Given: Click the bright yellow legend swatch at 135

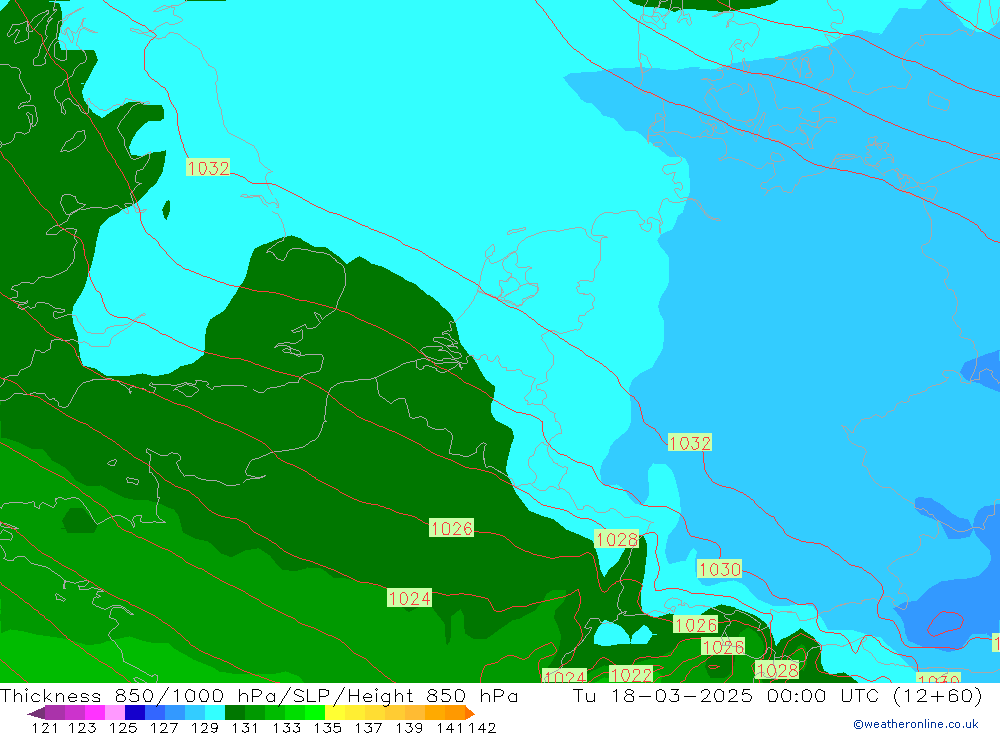Looking at the screenshot, I should pos(335,713).
